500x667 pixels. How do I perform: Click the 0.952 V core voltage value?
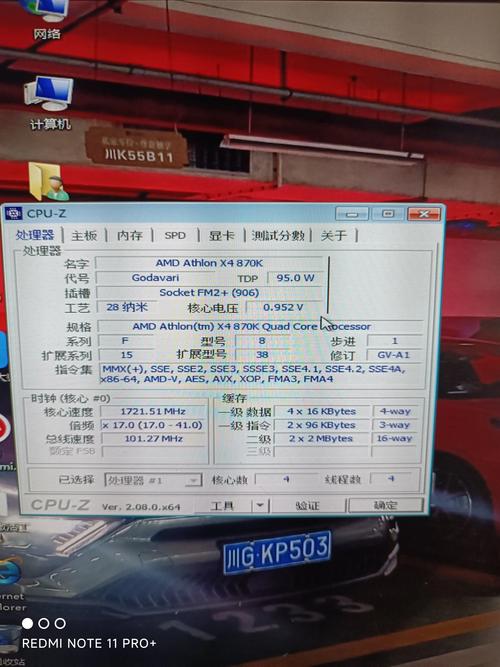283,307
